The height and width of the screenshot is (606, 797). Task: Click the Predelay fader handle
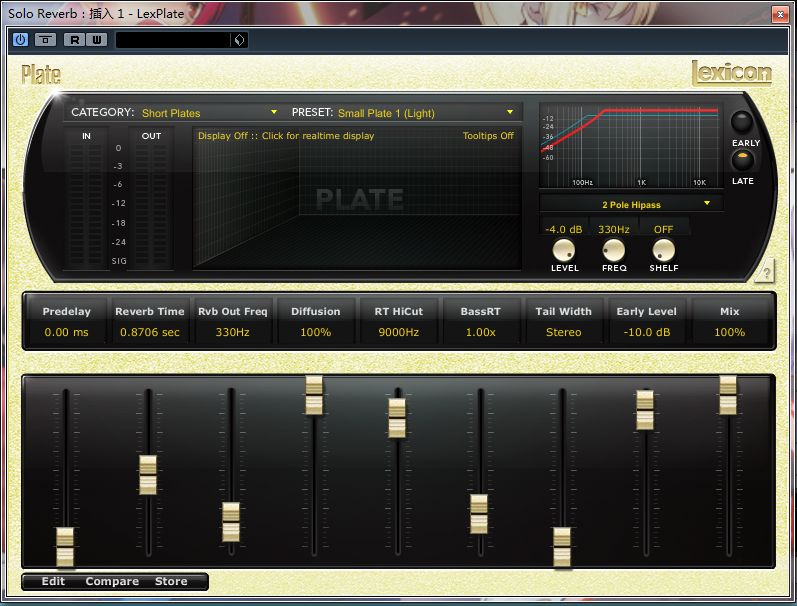coord(65,547)
